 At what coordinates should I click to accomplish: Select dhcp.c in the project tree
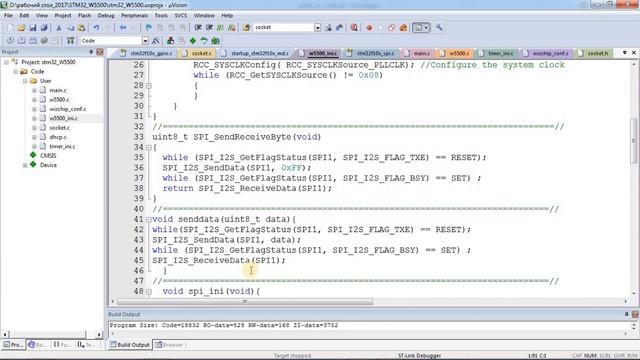pyautogui.click(x=58, y=137)
